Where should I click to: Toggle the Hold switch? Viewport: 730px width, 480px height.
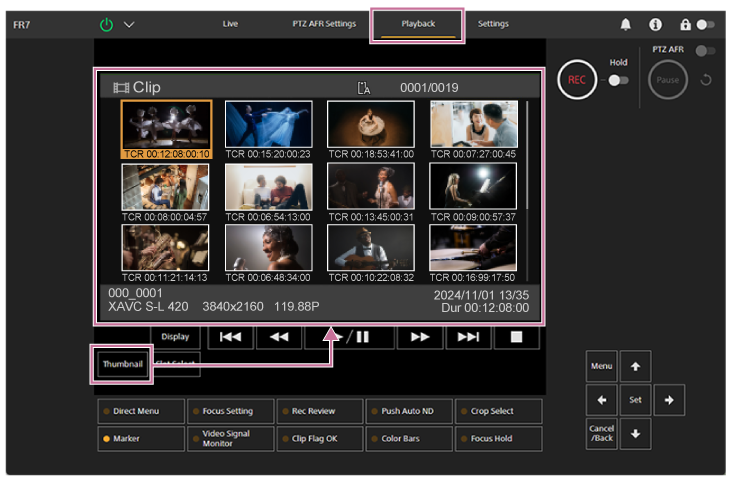(618, 80)
